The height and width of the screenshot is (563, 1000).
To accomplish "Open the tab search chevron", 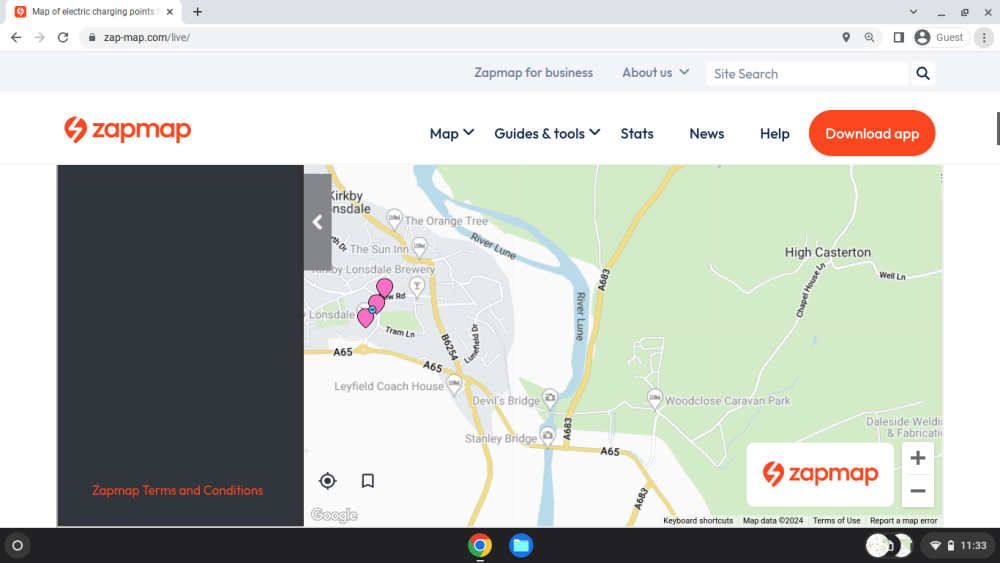I will click(x=913, y=11).
